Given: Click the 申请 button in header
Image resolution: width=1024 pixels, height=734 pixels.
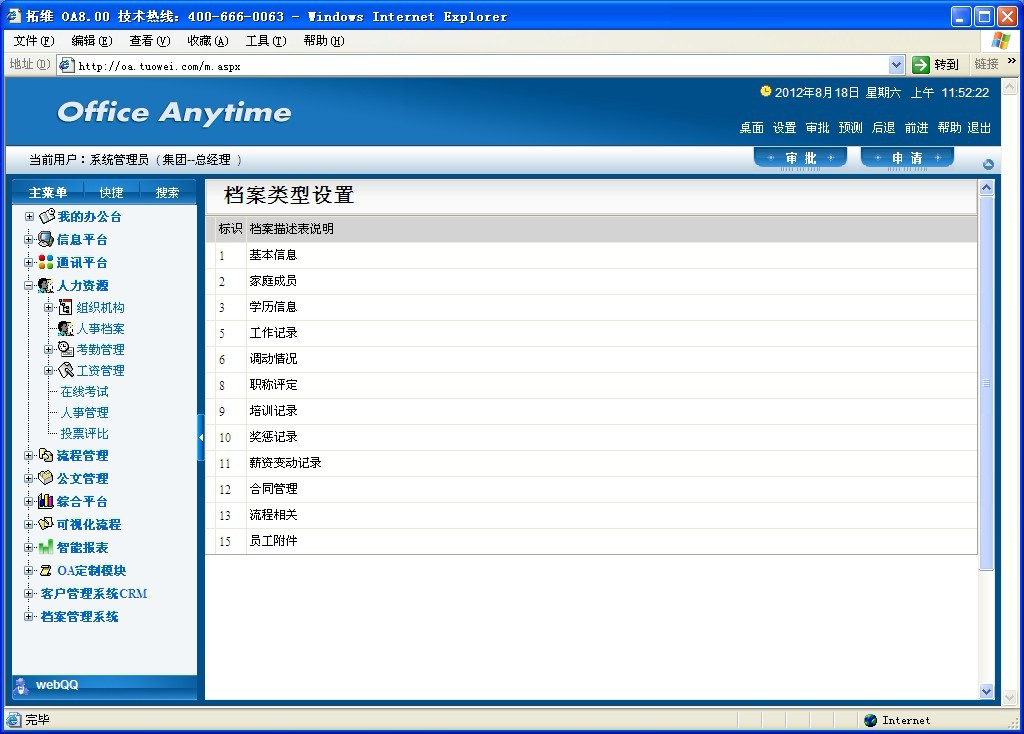Looking at the screenshot, I should coord(907,158).
